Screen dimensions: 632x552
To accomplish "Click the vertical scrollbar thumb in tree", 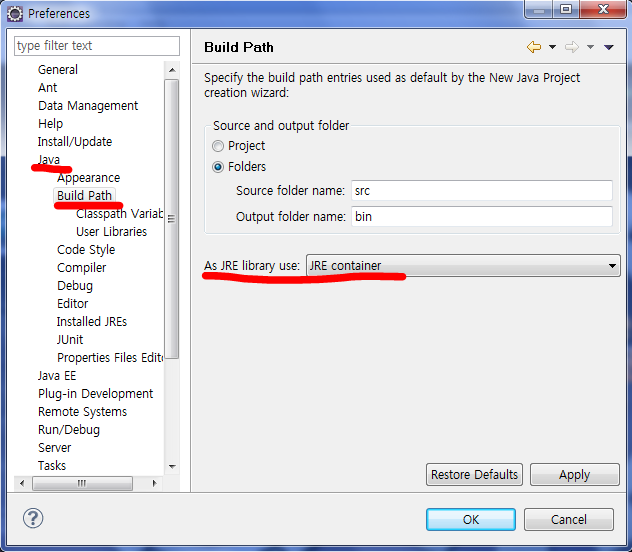I will click(x=172, y=219).
